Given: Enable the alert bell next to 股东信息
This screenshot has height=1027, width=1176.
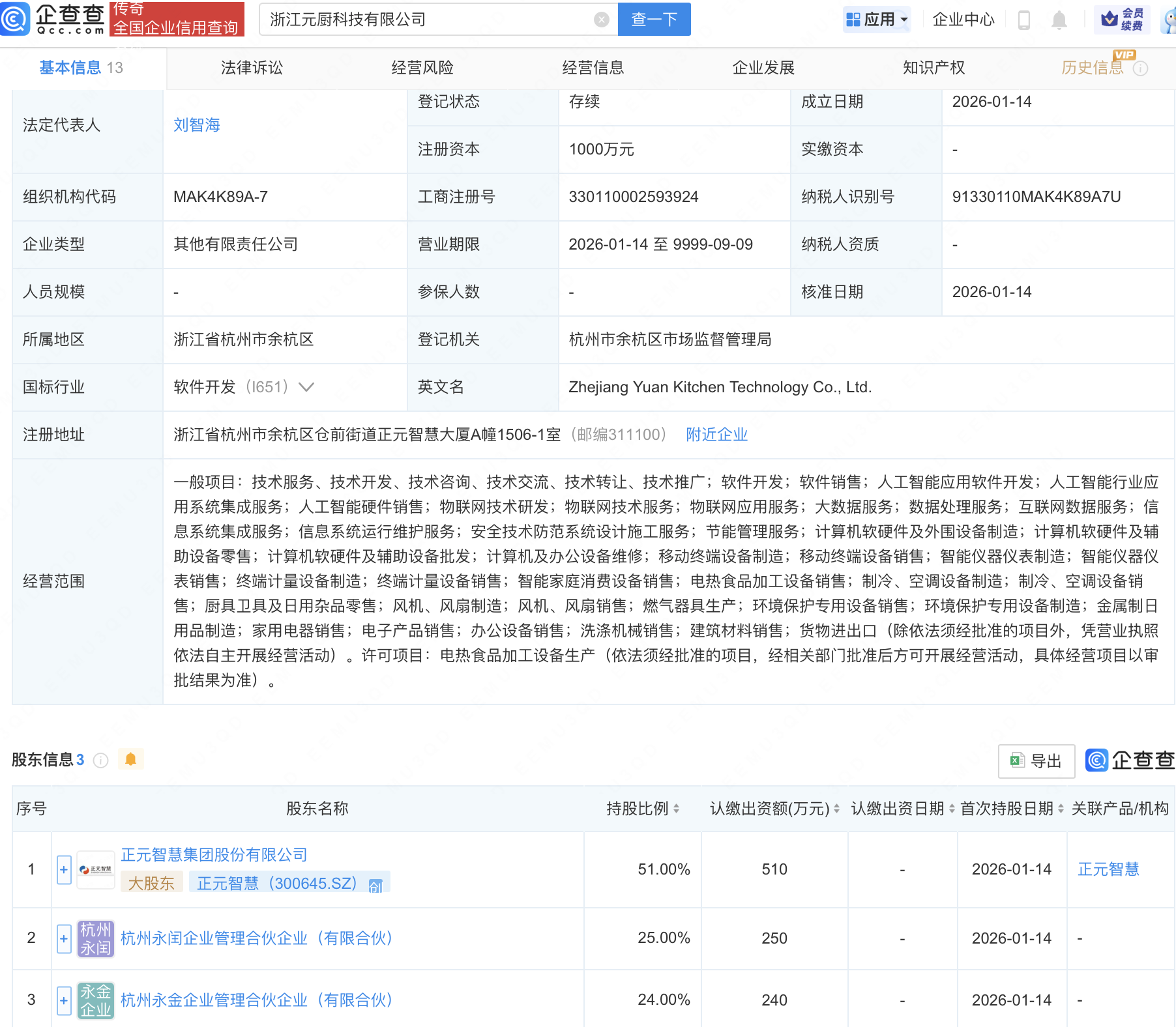Looking at the screenshot, I should [x=131, y=759].
